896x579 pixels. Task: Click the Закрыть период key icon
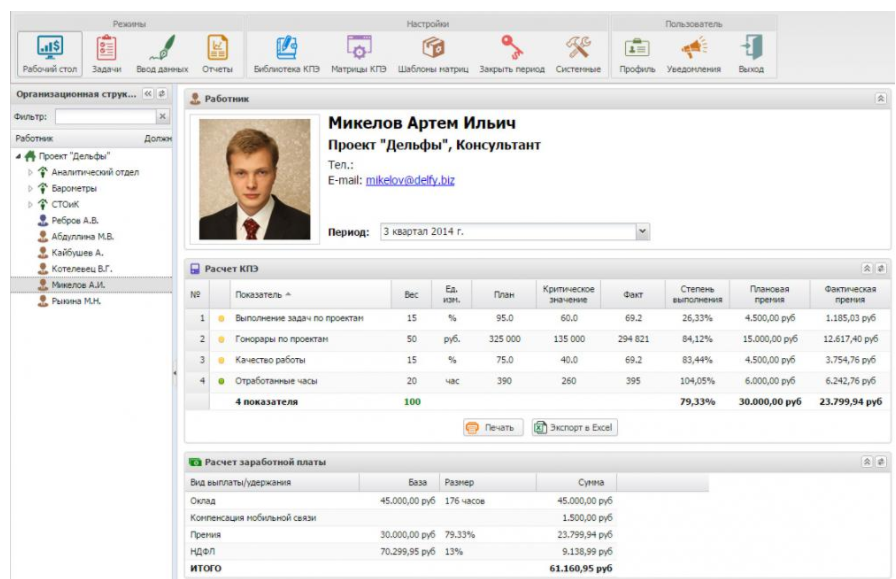(512, 48)
